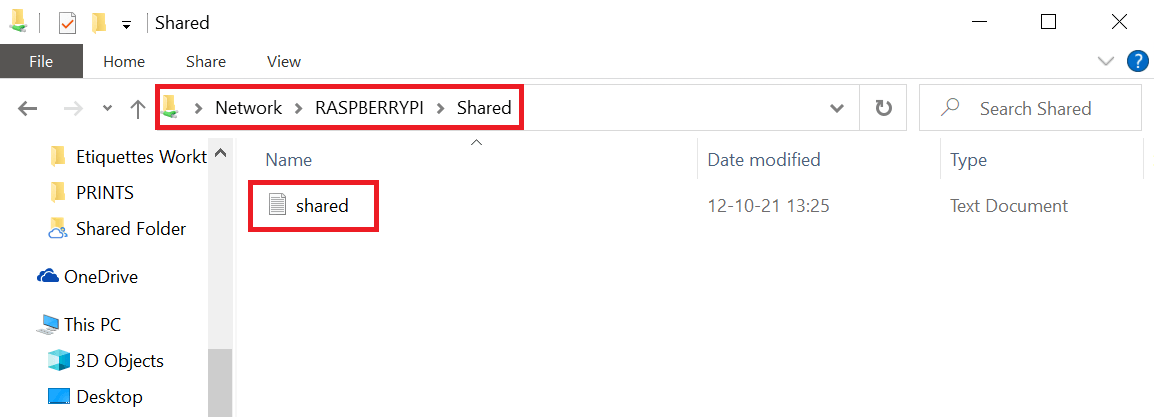
Task: Go up one level with up arrow
Action: click(x=138, y=109)
